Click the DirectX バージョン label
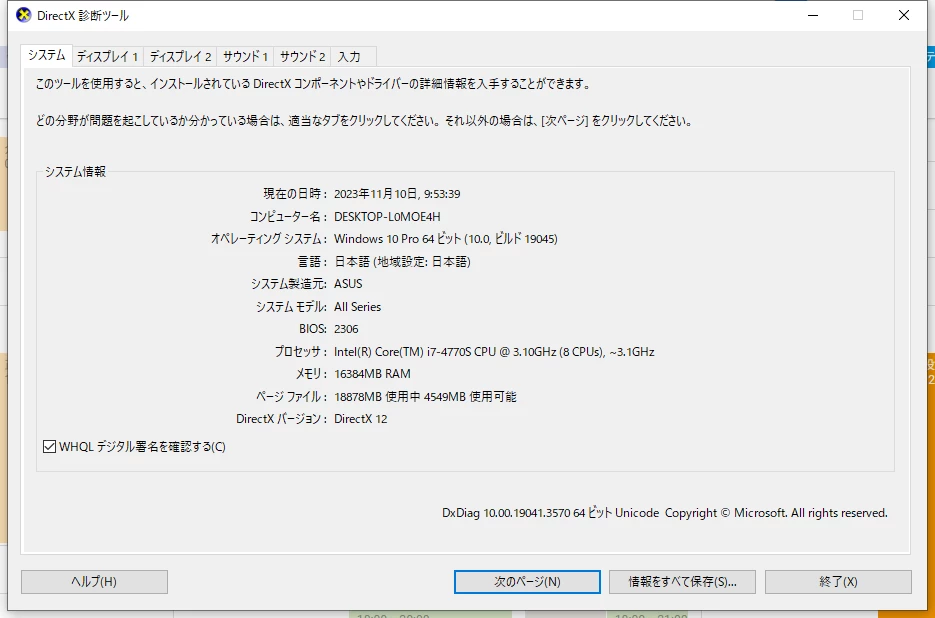Viewport: 935px width, 618px height. coord(282,419)
